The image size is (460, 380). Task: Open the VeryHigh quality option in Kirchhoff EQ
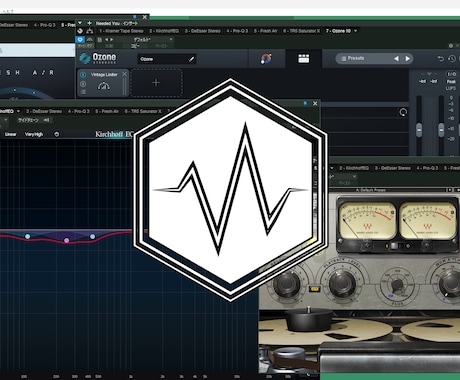coord(34,134)
